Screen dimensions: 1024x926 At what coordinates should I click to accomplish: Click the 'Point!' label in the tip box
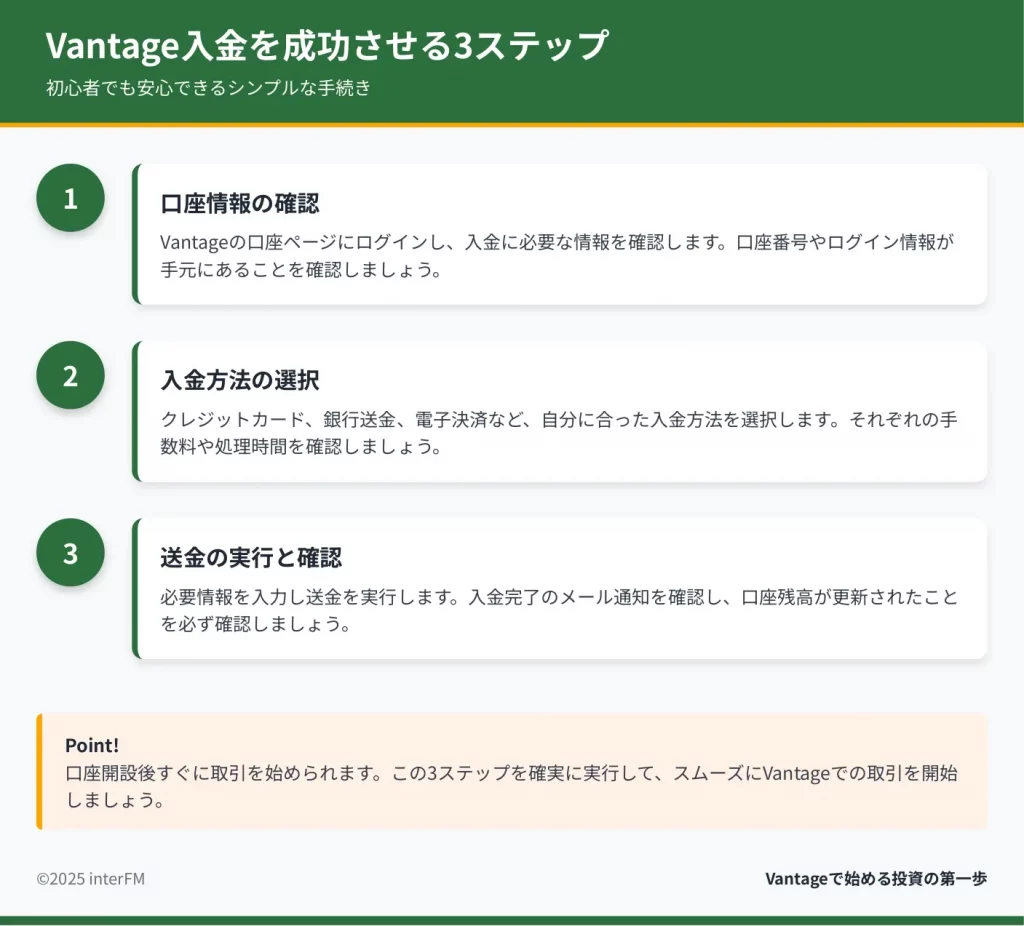pos(92,745)
